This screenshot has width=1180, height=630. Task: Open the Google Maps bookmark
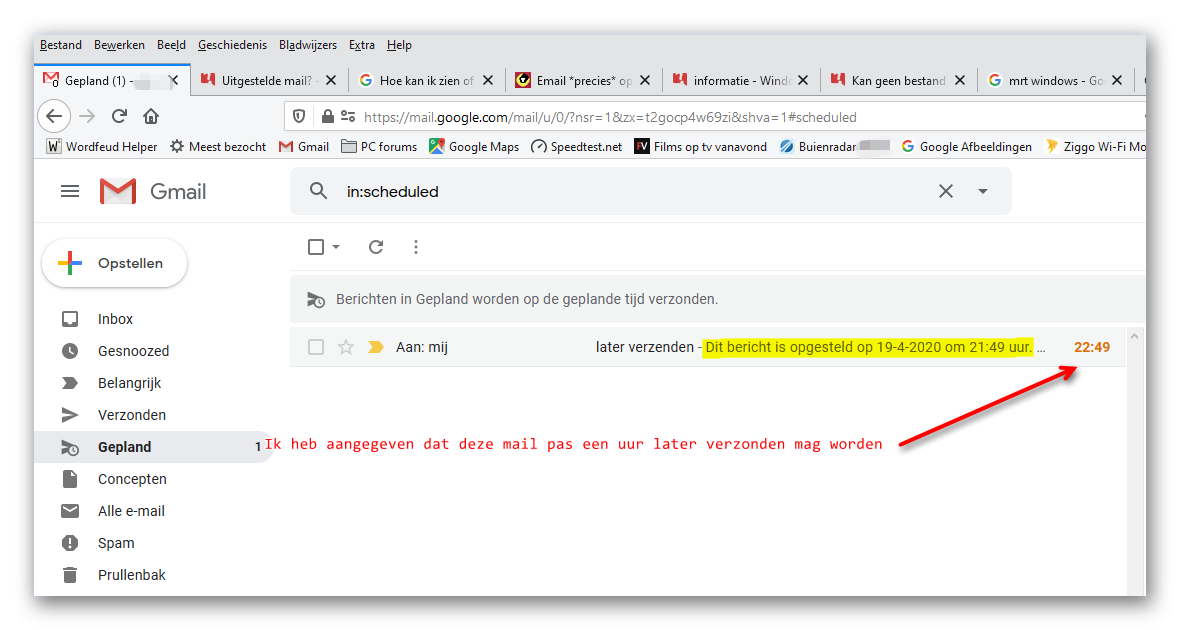(474, 147)
